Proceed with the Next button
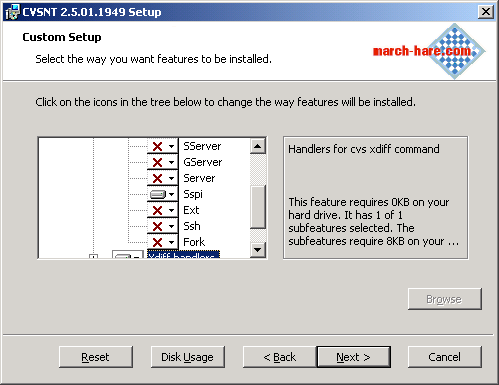This screenshot has height=385, width=499. pos(353,357)
